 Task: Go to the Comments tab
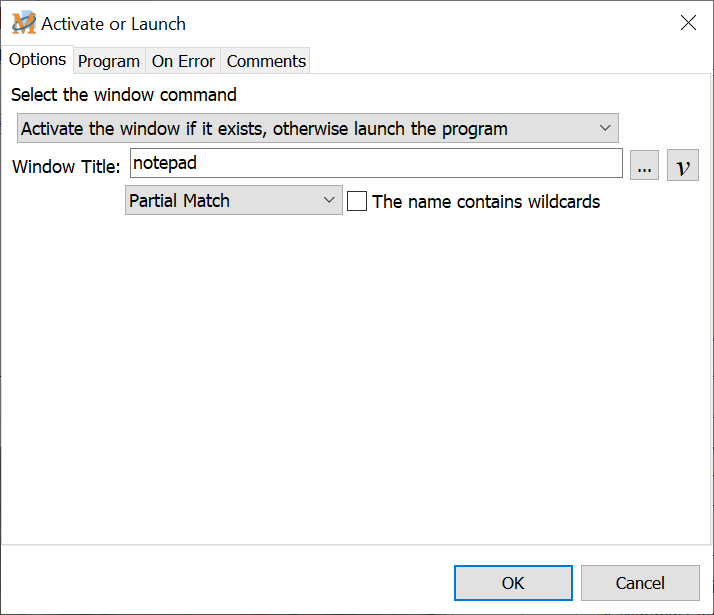click(x=266, y=61)
